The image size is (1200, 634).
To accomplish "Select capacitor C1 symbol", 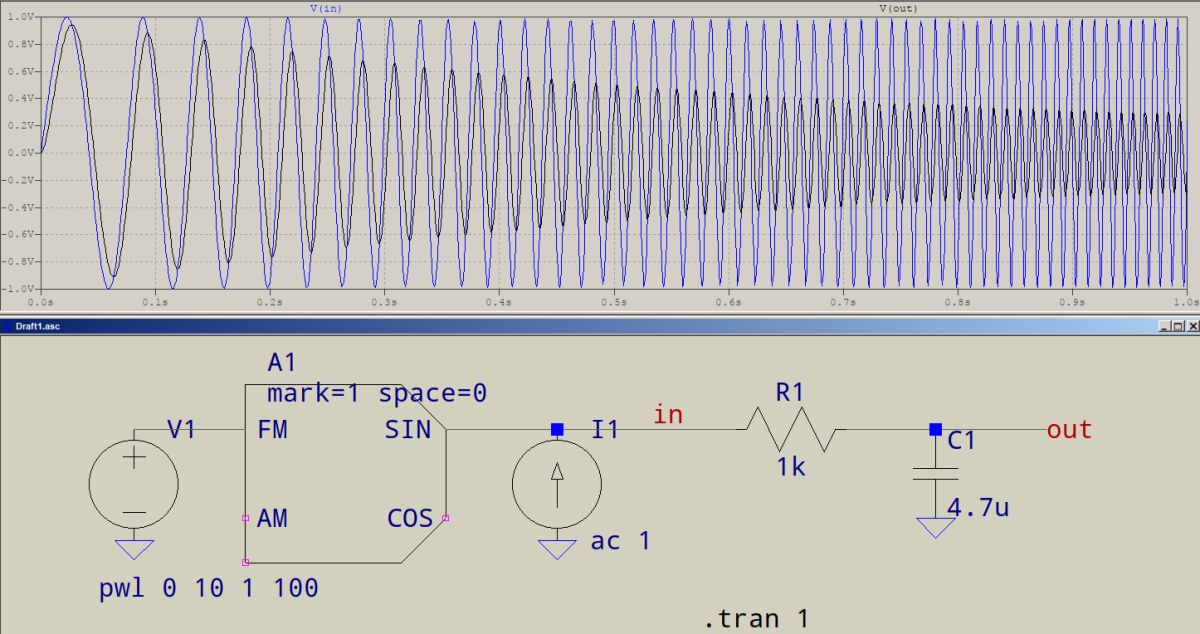I will click(x=935, y=473).
